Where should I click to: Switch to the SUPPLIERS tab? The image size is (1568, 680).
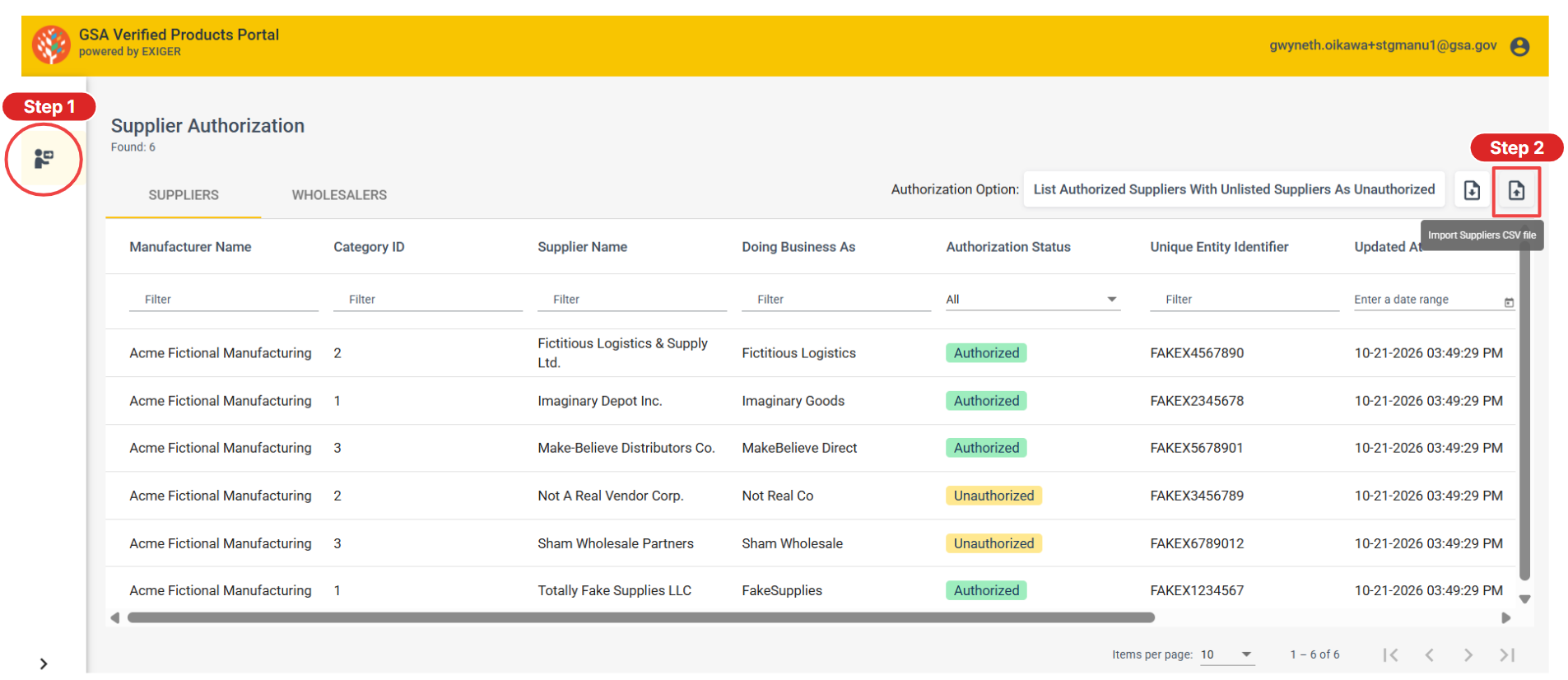point(184,195)
